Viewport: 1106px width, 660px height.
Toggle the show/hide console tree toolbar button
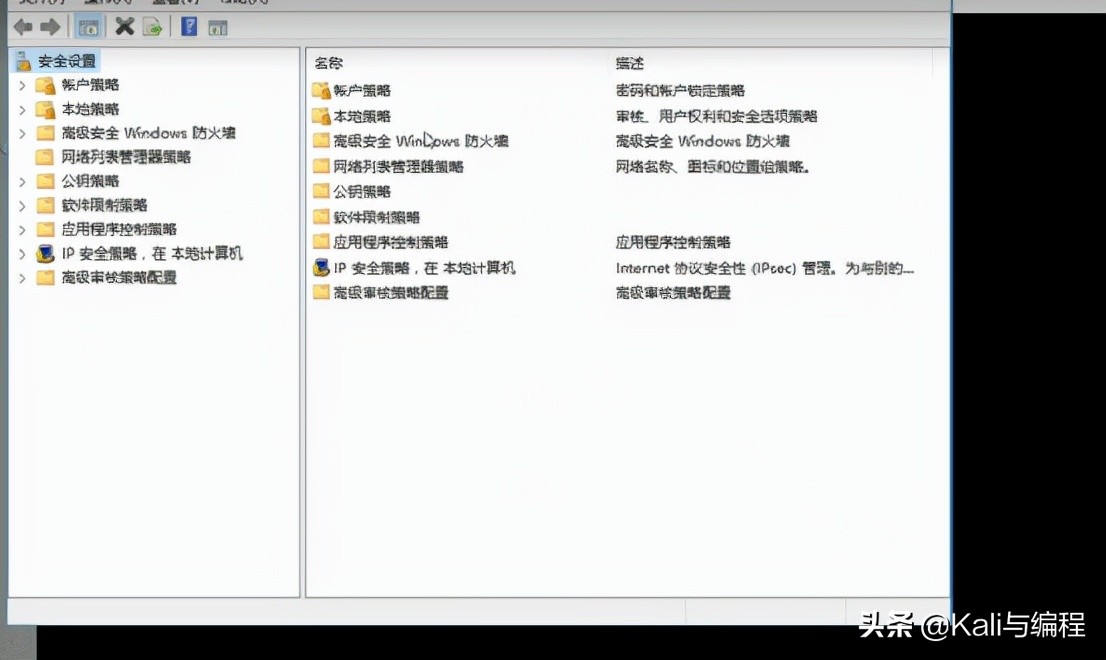[x=89, y=28]
